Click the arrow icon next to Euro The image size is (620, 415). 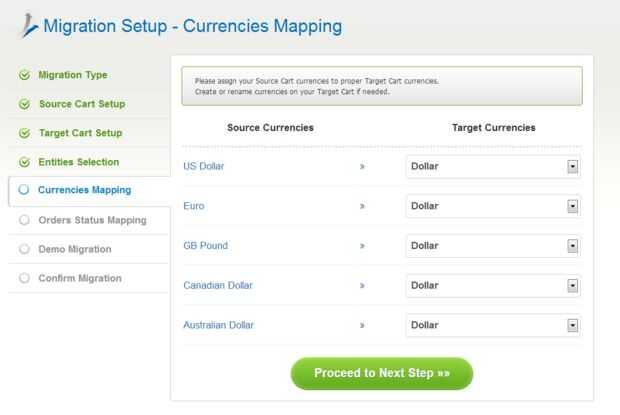(x=362, y=206)
